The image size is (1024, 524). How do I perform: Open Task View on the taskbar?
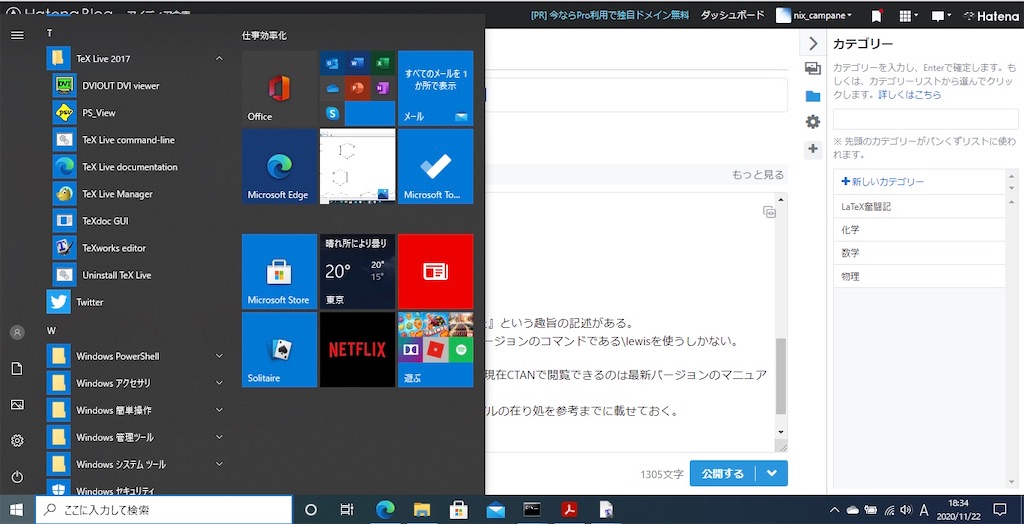(x=347, y=510)
